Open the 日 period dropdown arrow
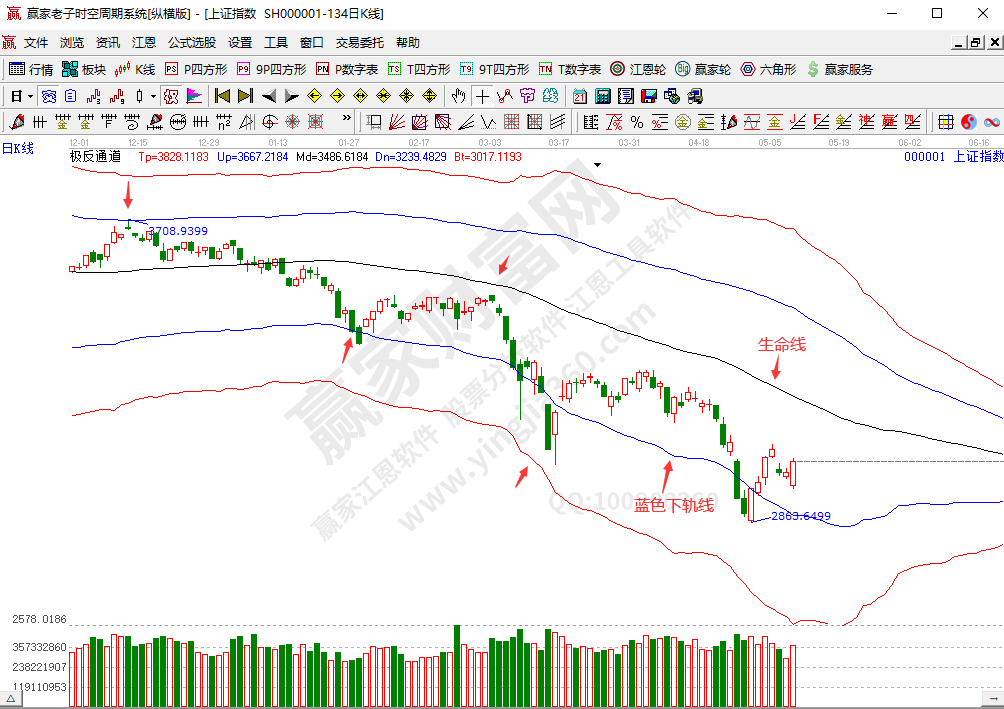 (x=30, y=96)
